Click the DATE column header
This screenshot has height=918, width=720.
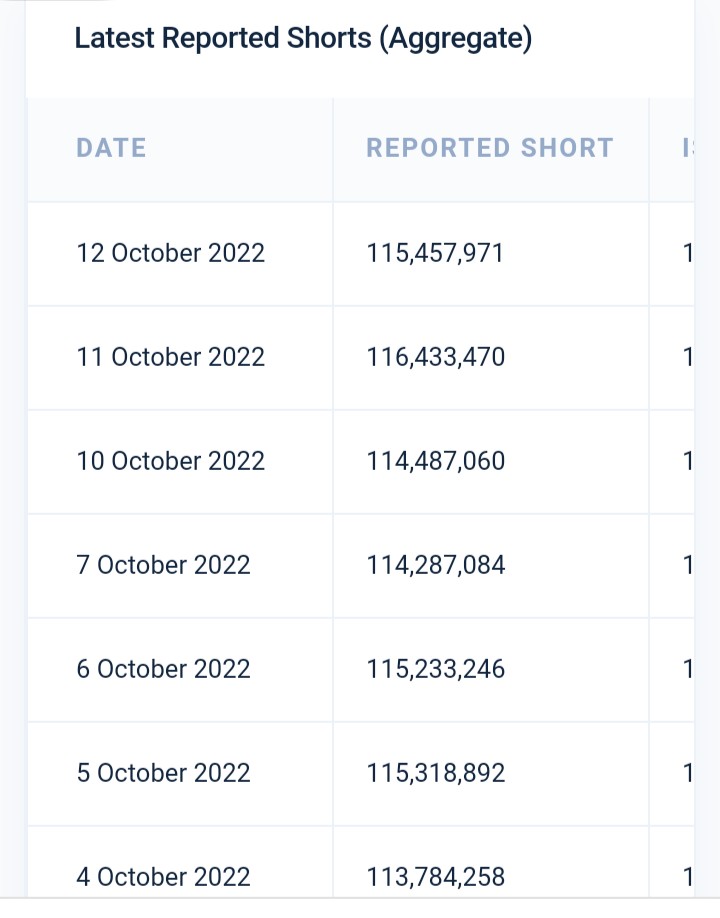(111, 148)
